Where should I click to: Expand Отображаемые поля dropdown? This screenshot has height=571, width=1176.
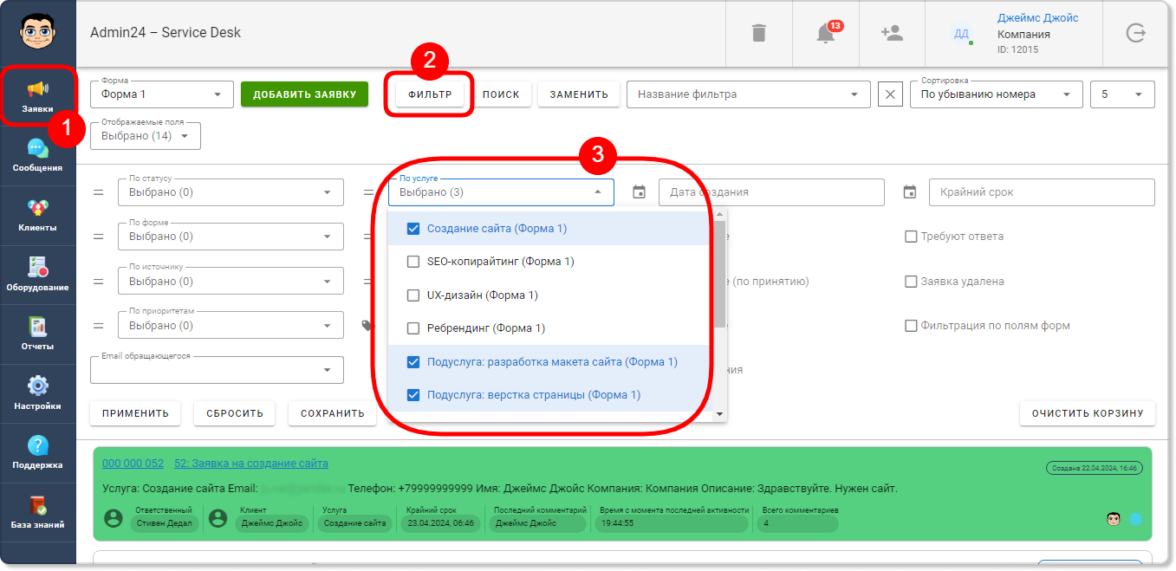click(146, 136)
